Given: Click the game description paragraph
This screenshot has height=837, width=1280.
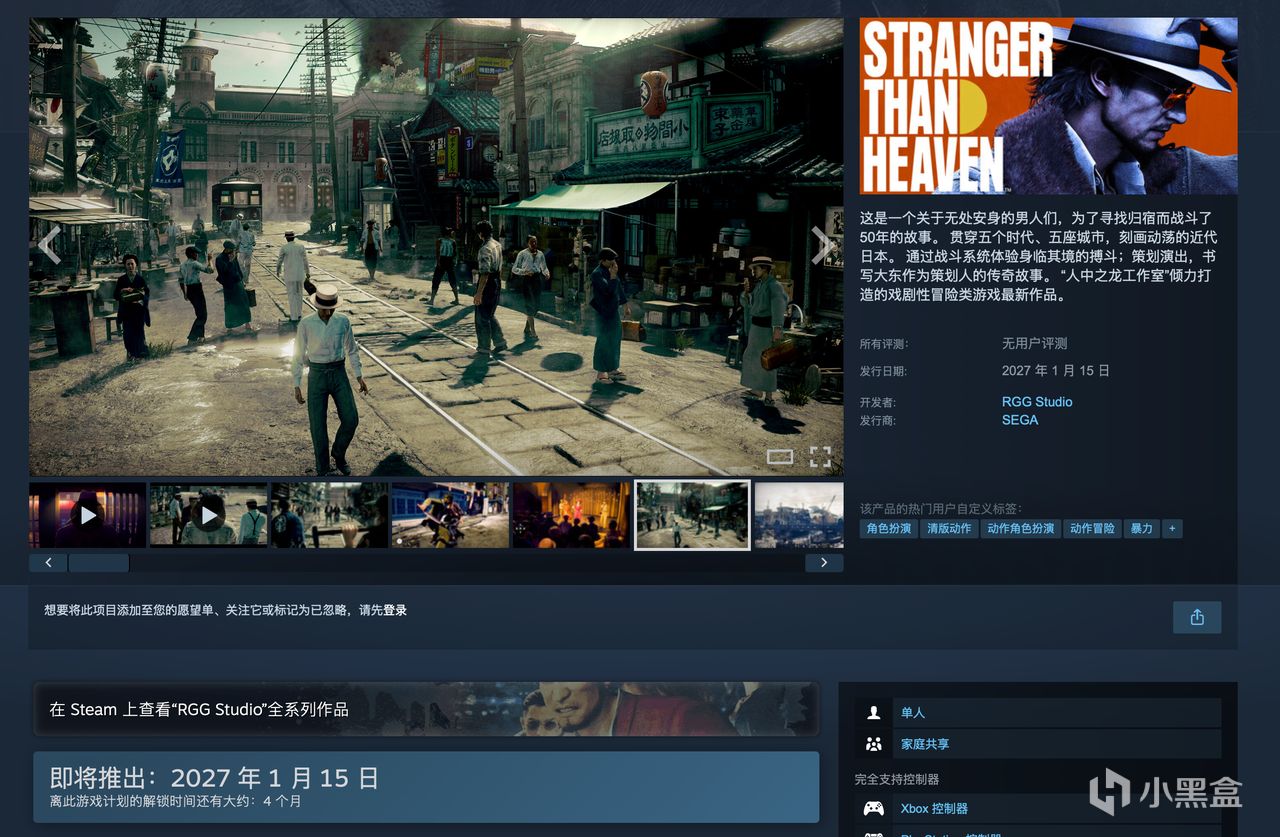Looking at the screenshot, I should point(1039,255).
